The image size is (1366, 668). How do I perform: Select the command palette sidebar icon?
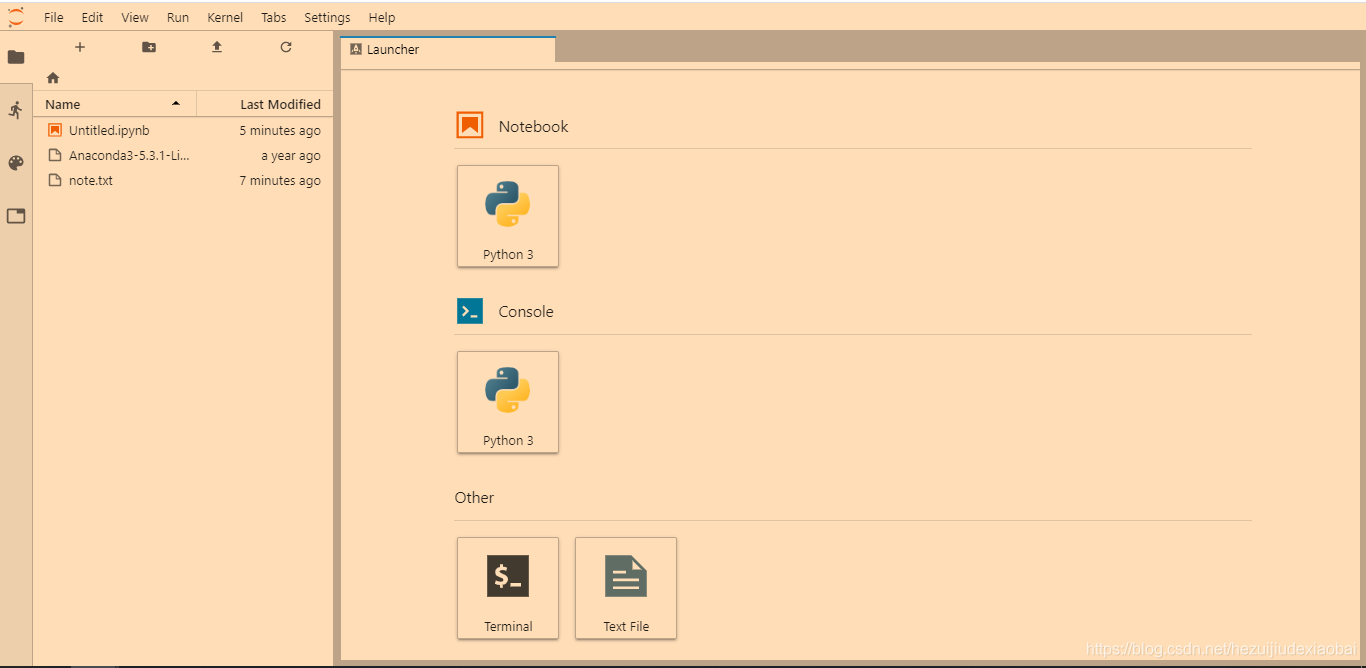[16, 162]
